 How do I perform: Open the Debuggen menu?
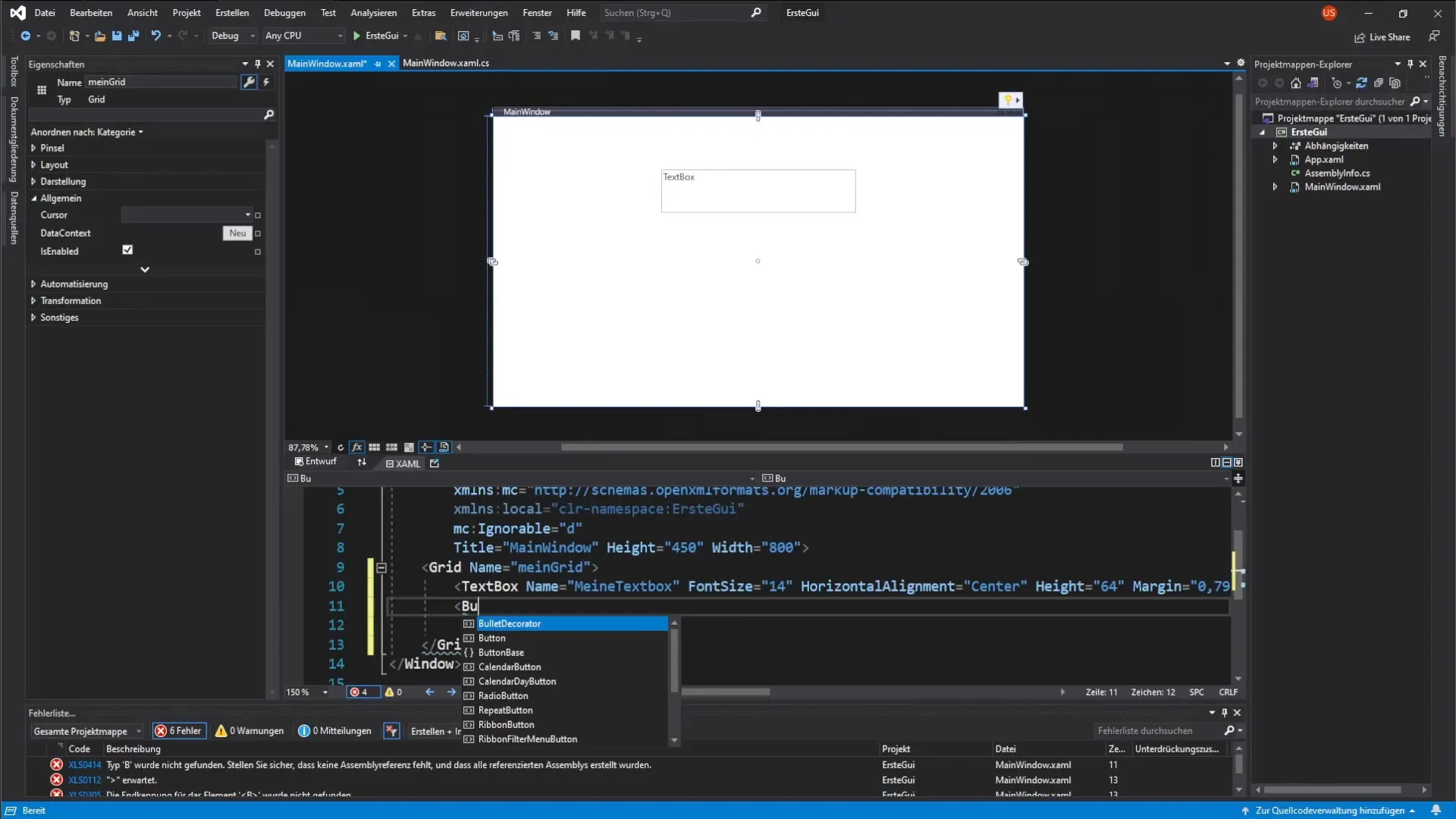click(284, 13)
